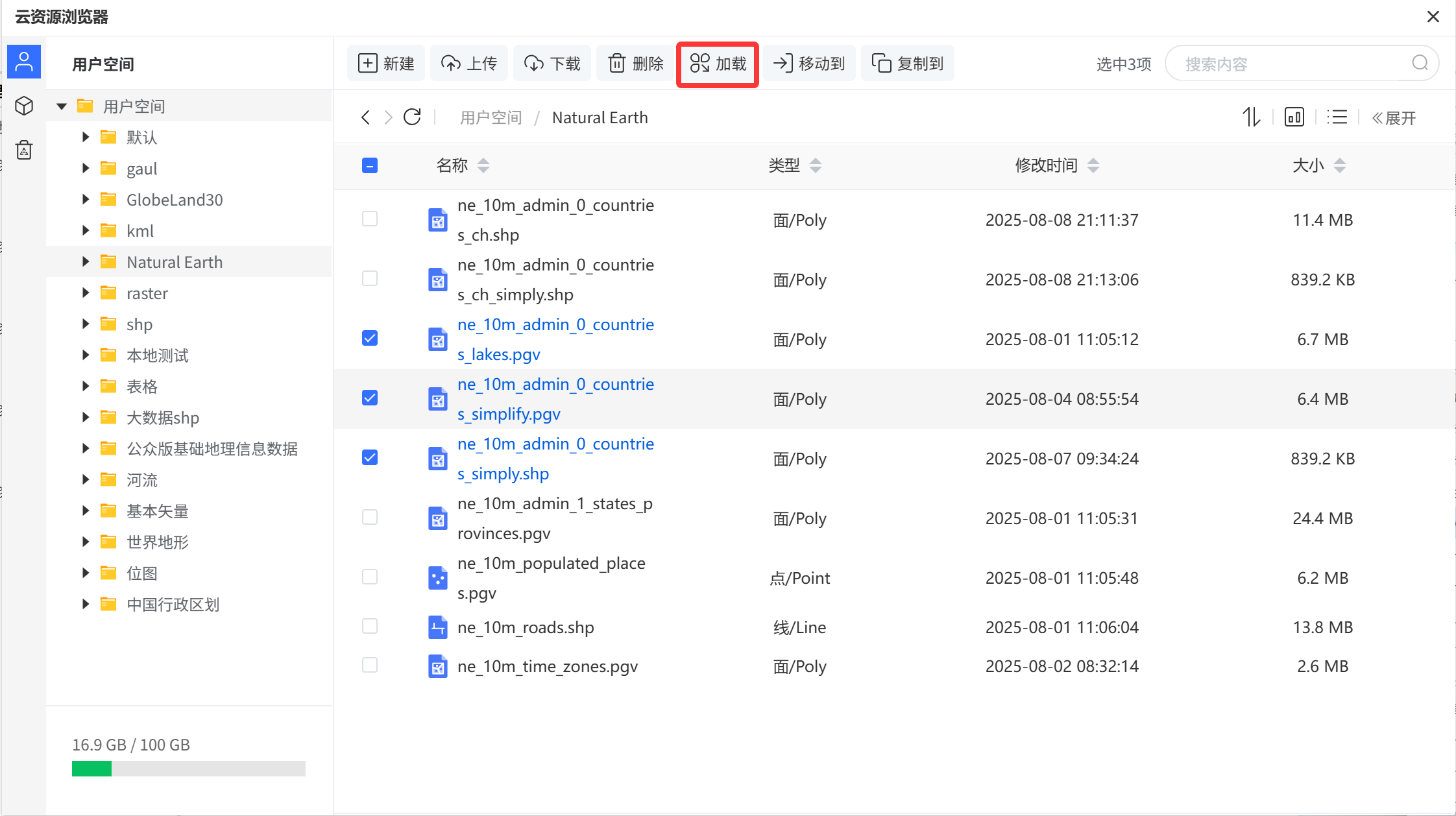Image resolution: width=1456 pixels, height=816 pixels.
Task: Select the raster folder in the tree
Action: tap(147, 293)
